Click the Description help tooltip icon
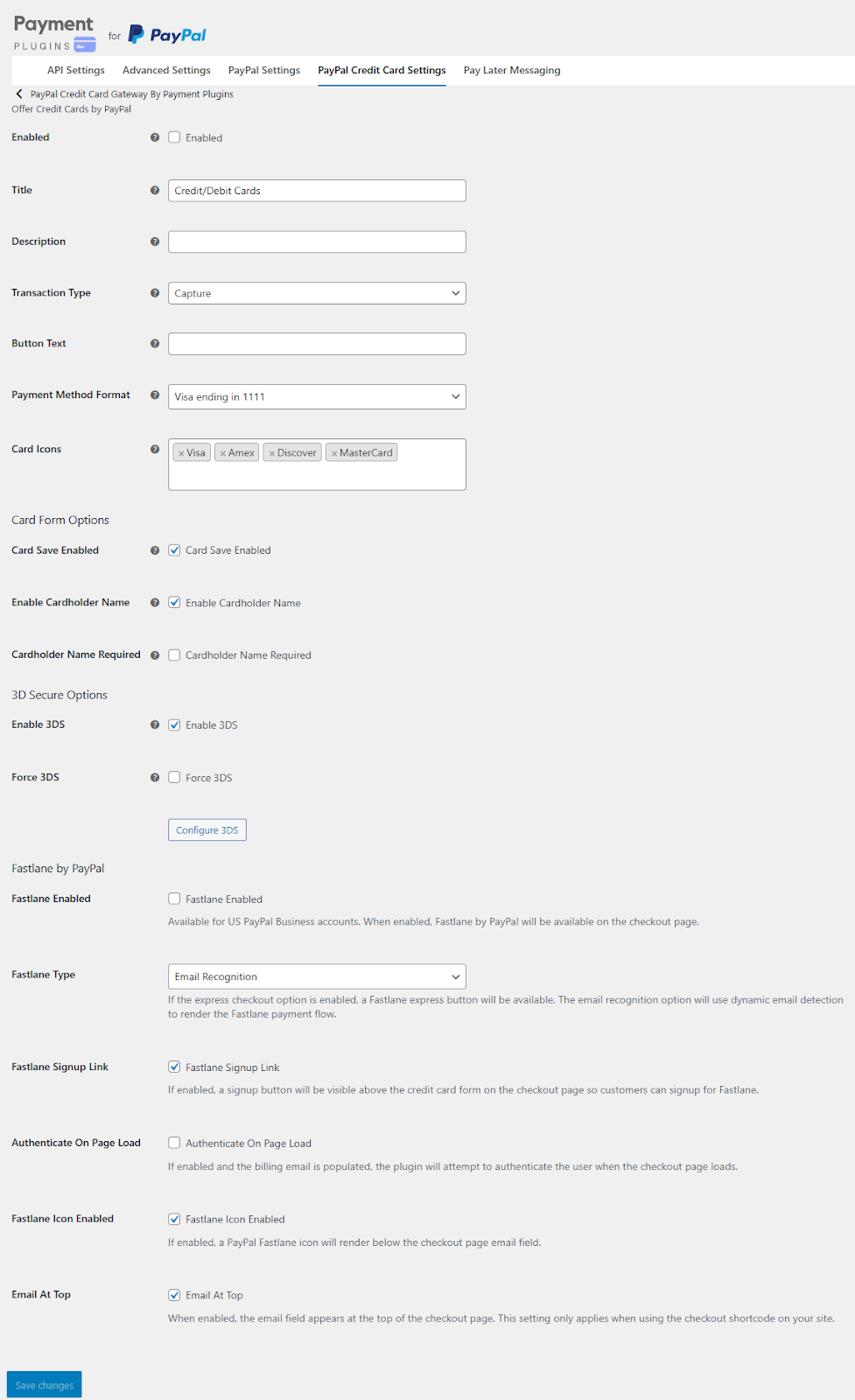Viewport: 855px width, 1400px height. click(x=155, y=241)
